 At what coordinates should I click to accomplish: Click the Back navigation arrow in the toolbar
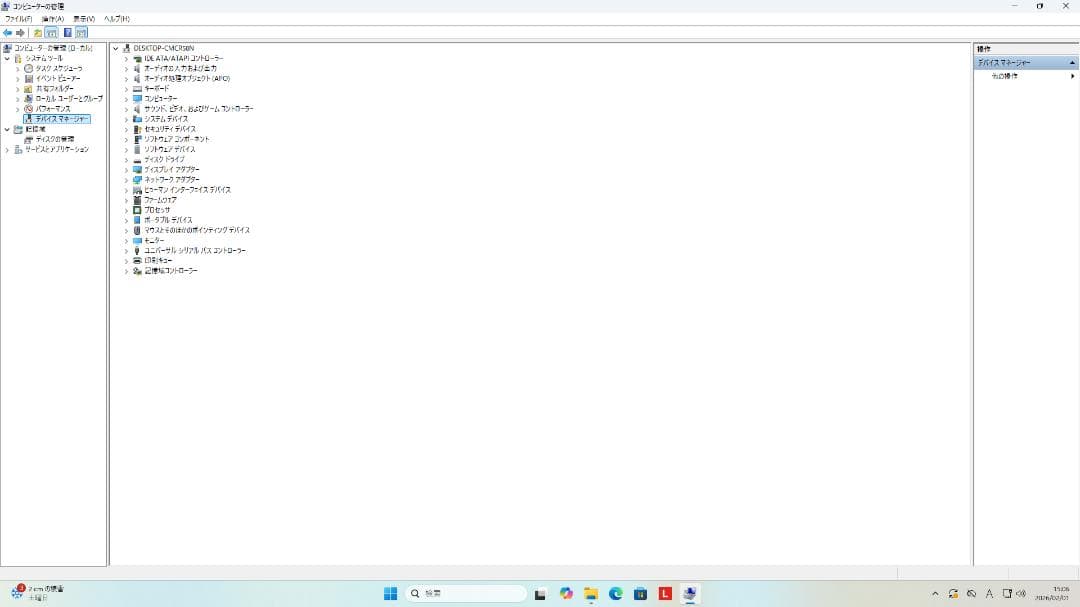click(x=8, y=31)
